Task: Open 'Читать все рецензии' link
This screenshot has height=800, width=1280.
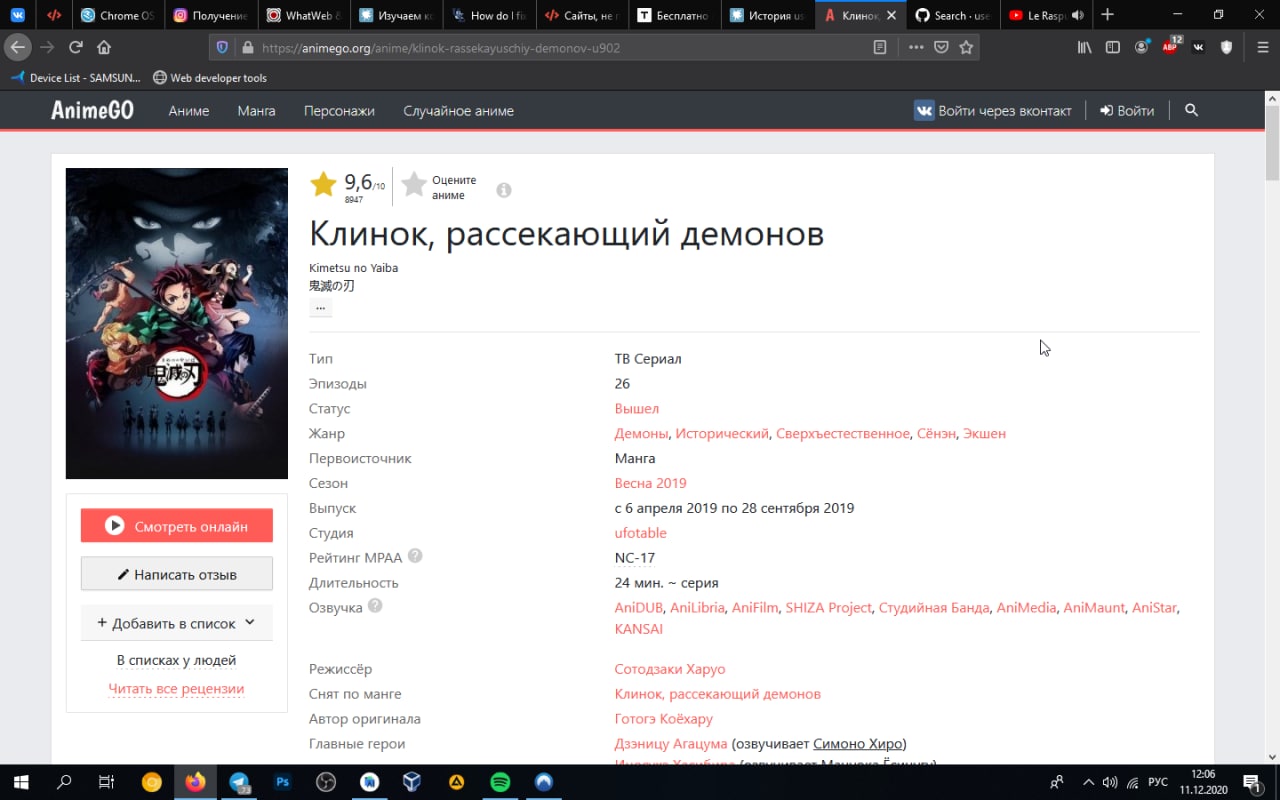Action: (176, 689)
